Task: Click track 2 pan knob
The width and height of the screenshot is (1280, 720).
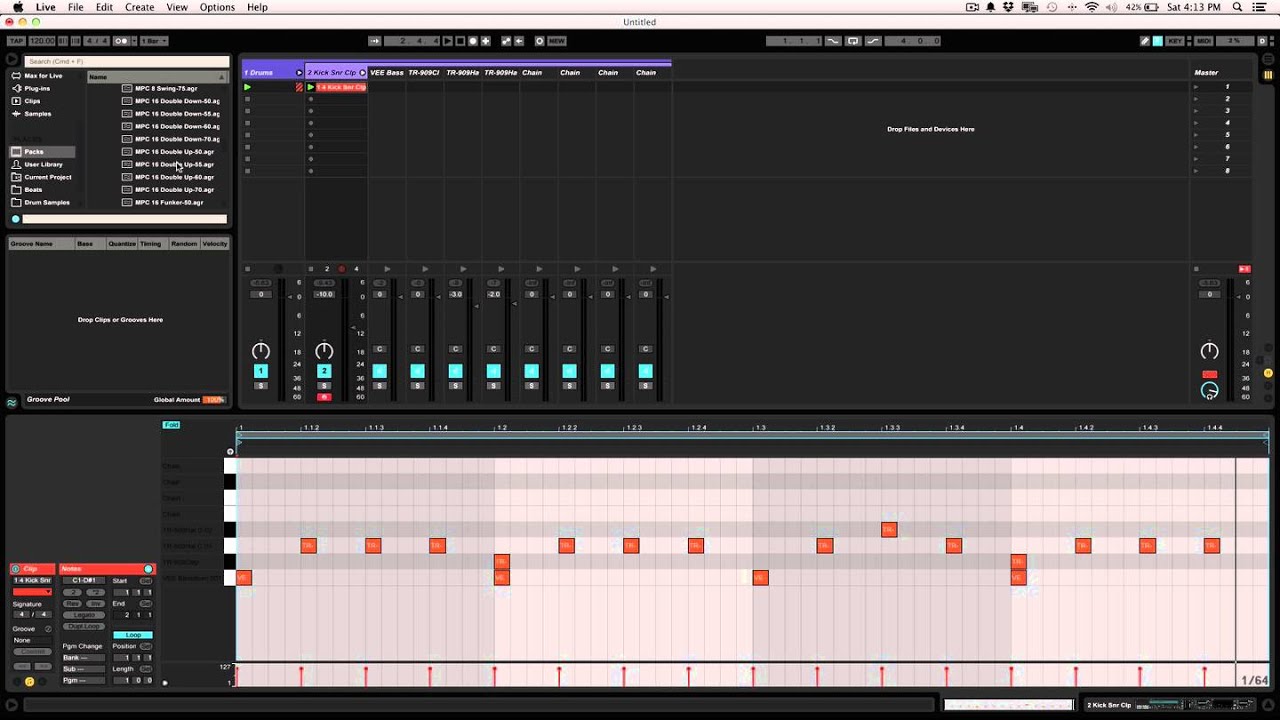Action: click(324, 351)
